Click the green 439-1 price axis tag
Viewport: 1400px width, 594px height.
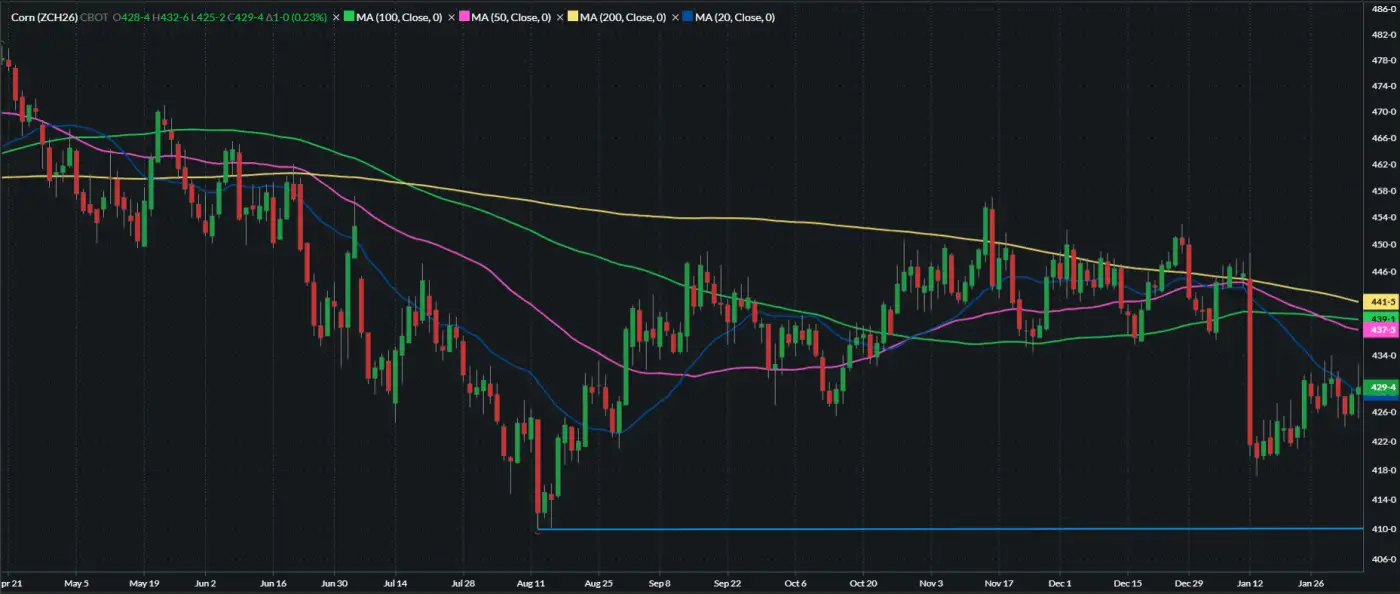[1380, 318]
